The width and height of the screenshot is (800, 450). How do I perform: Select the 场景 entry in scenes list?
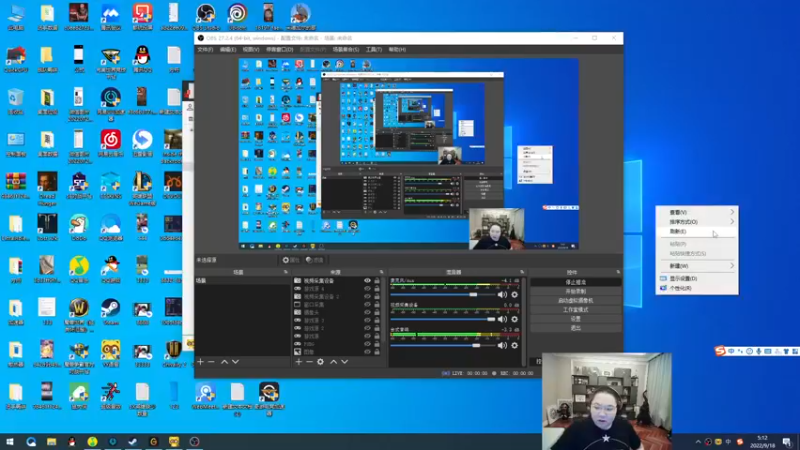coord(242,281)
